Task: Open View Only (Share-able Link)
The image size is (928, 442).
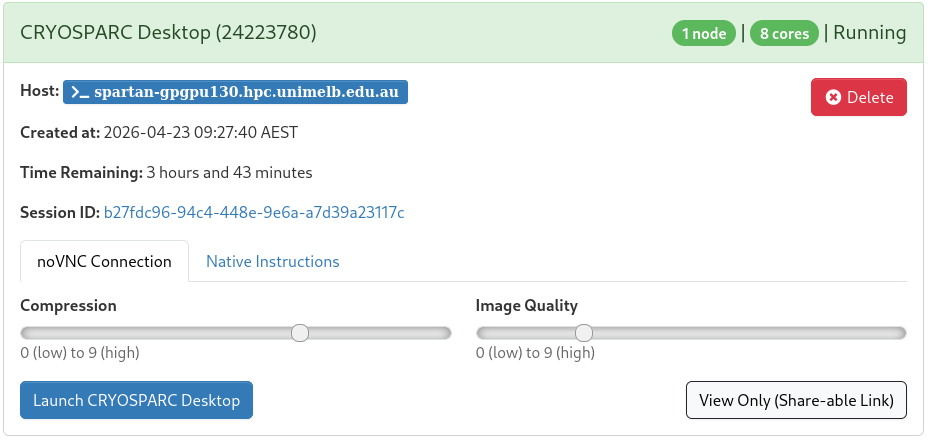Action: tap(796, 400)
